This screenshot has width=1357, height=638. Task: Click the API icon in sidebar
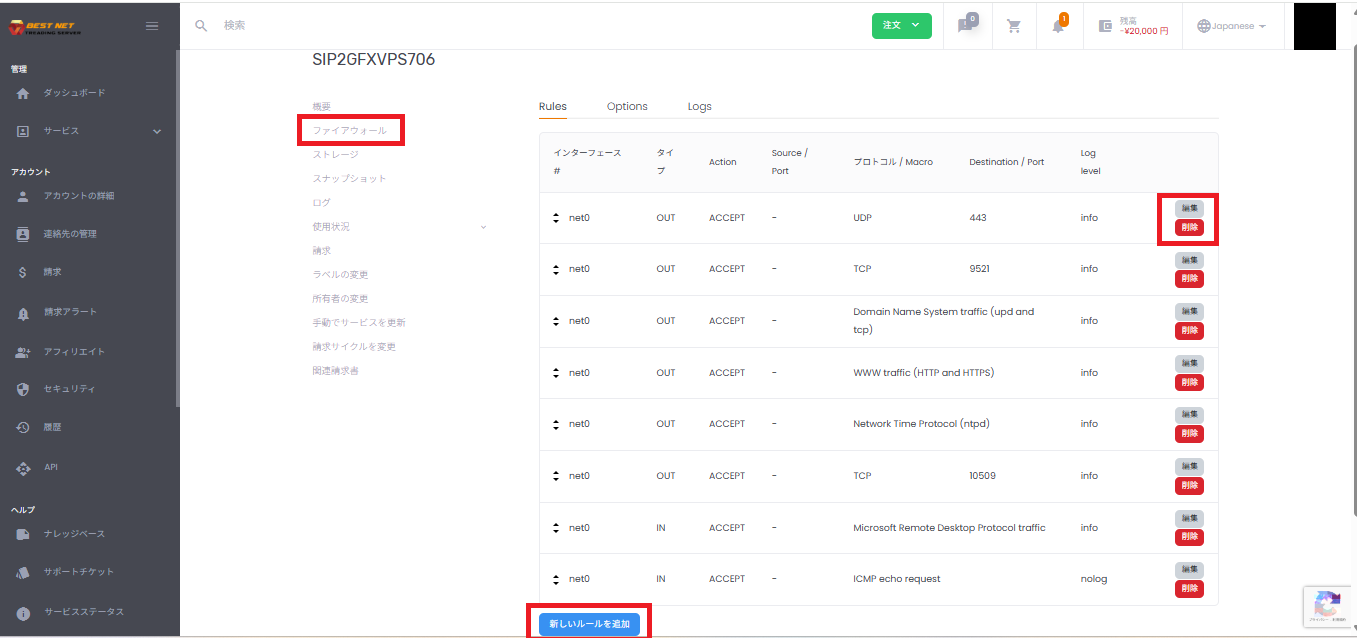pos(23,468)
